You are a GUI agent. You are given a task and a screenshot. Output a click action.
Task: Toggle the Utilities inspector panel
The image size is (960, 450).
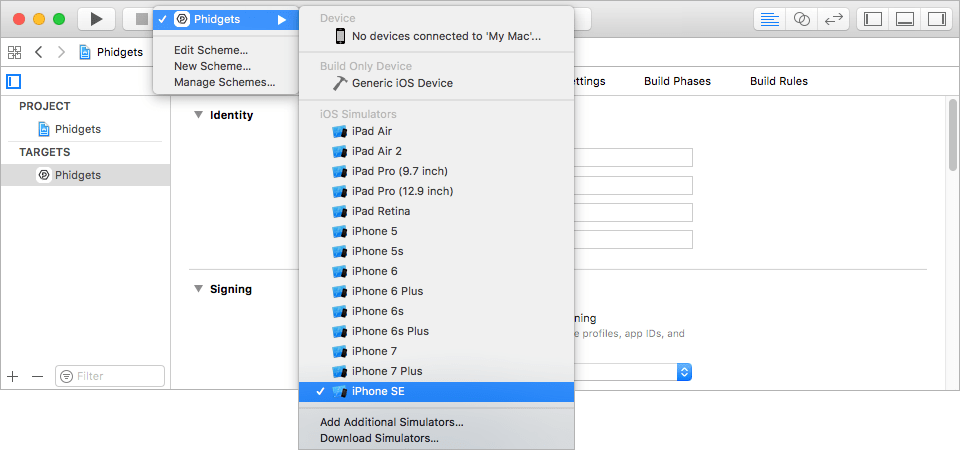[x=937, y=19]
